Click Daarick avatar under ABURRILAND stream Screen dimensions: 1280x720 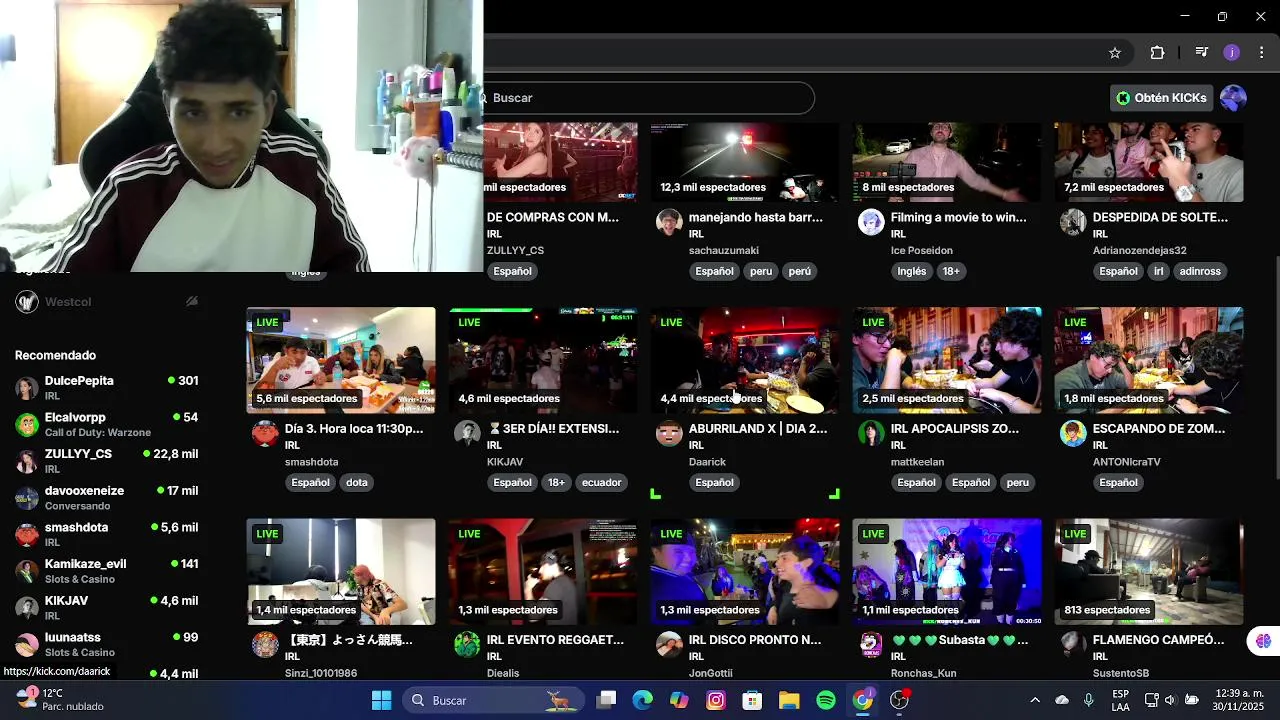click(x=669, y=433)
